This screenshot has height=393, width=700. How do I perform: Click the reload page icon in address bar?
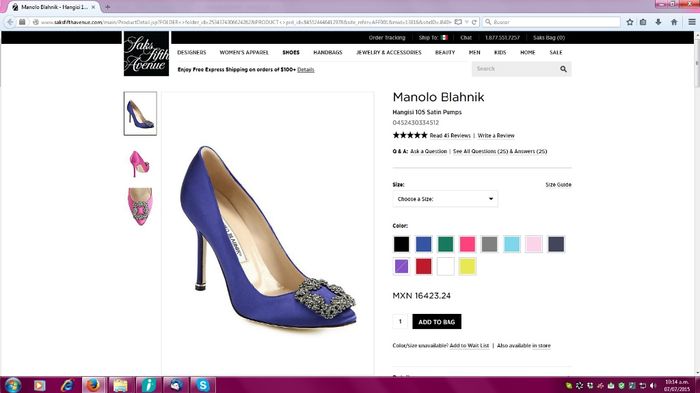pos(474,22)
